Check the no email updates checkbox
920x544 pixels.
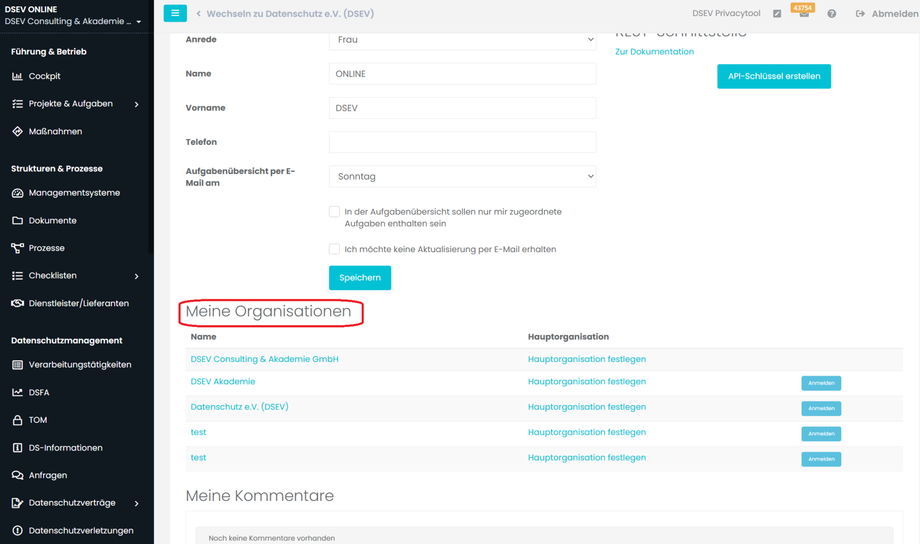click(335, 249)
